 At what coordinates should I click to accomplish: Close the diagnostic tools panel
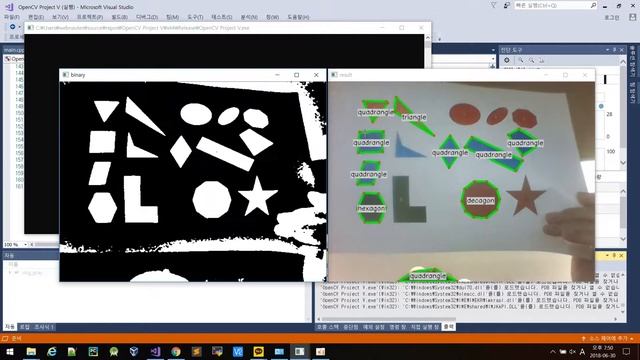622,50
